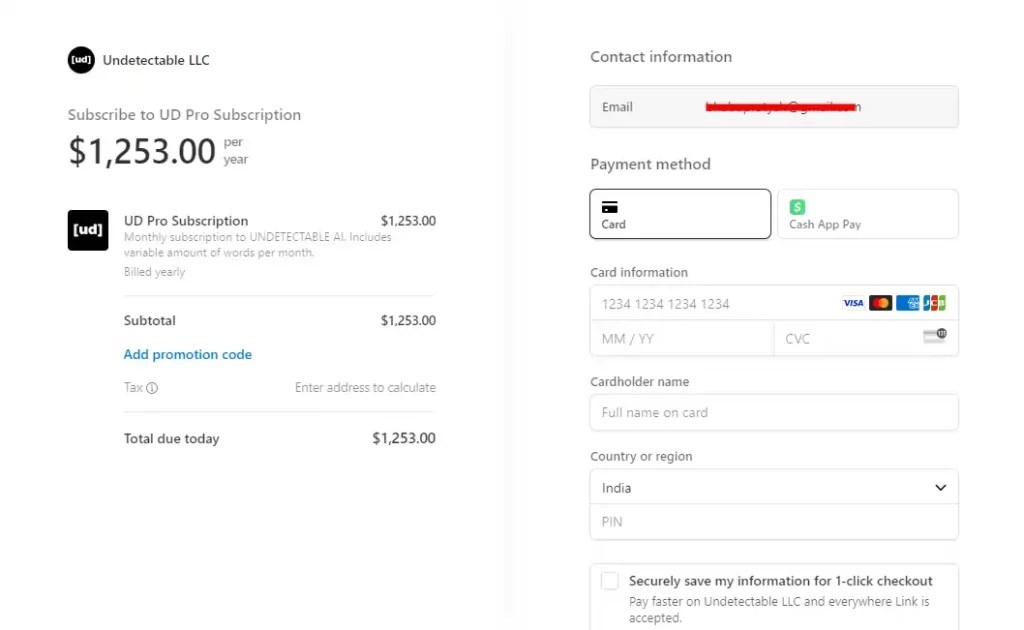Choose Cash App Pay as payment method
This screenshot has height=630, width=1024.
(867, 213)
